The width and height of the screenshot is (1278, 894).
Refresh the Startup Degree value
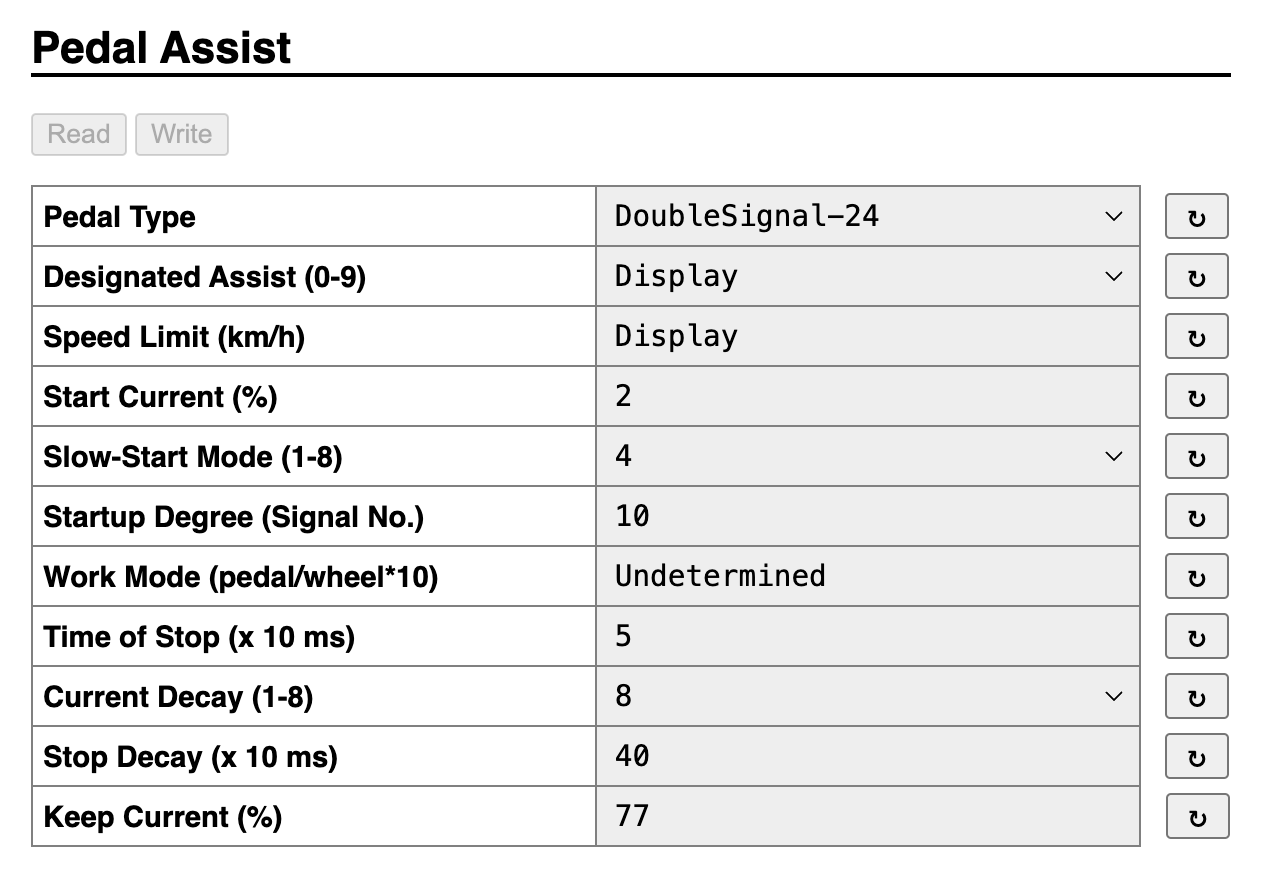coord(1196,517)
